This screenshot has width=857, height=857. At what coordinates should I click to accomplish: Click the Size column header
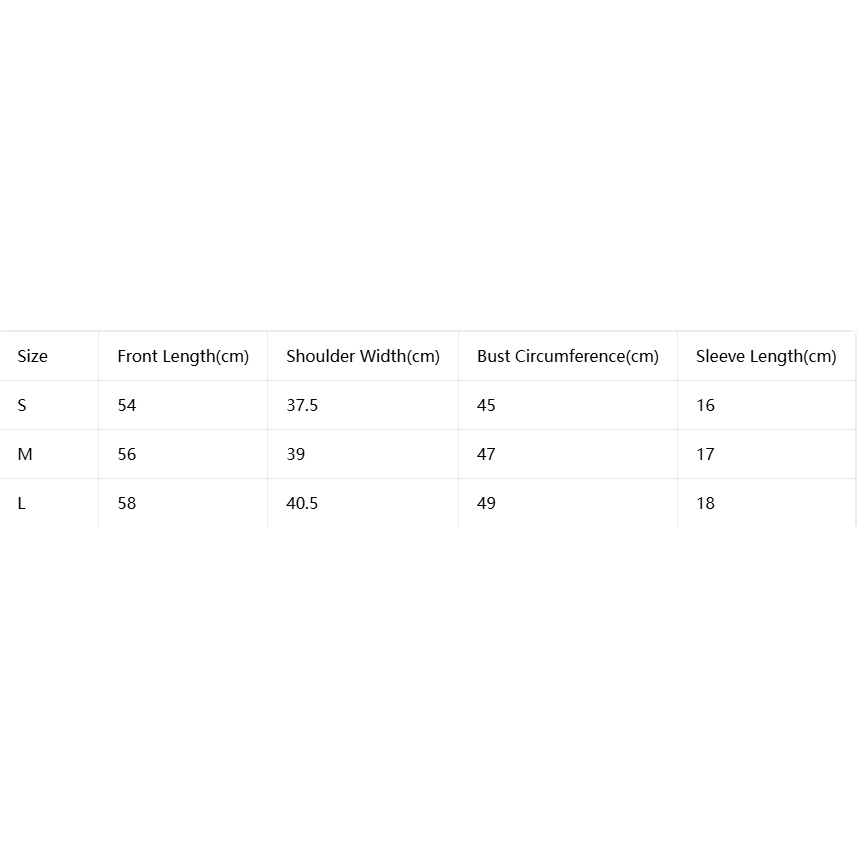(32, 356)
